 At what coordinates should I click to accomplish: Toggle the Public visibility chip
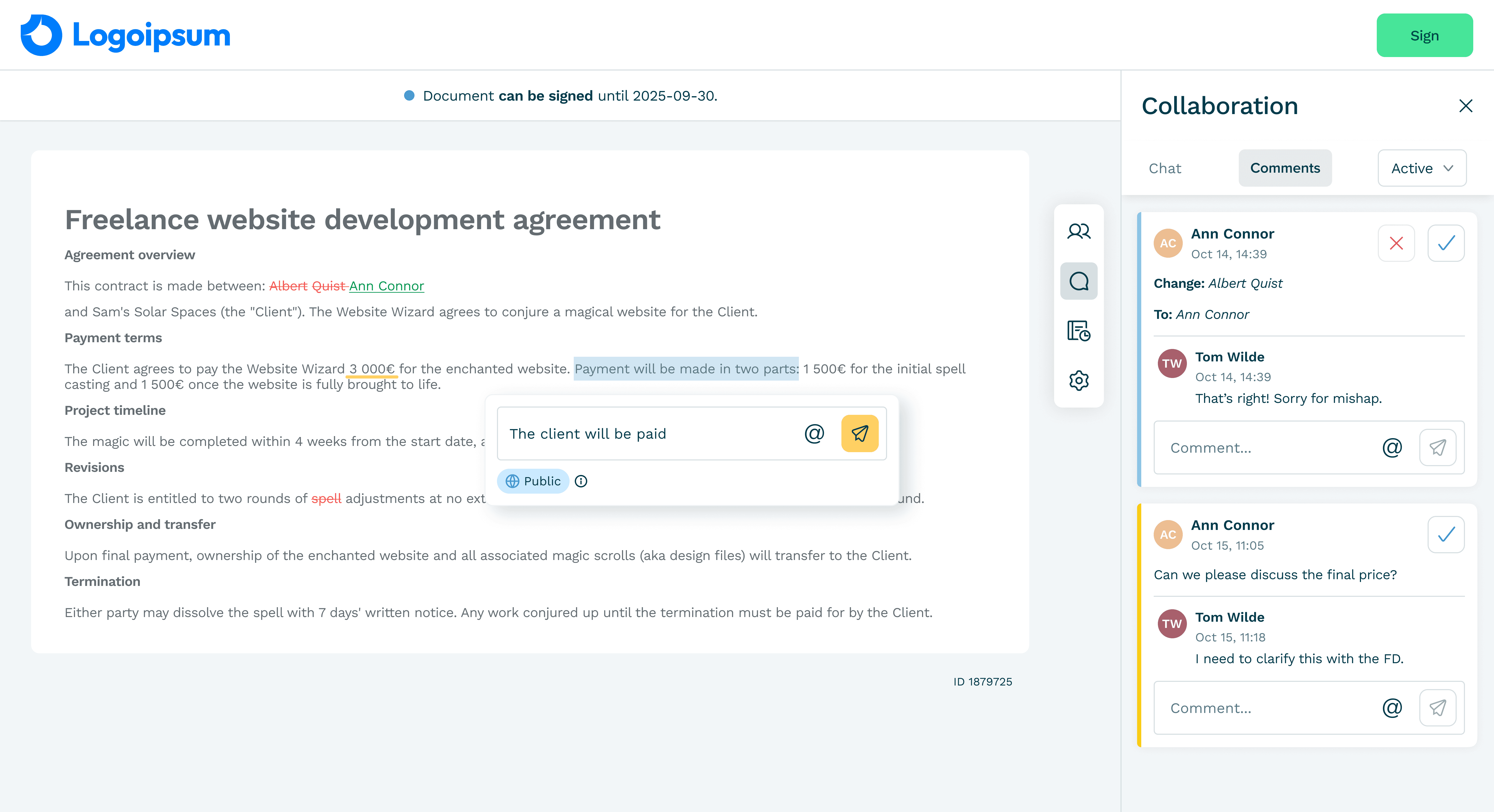[x=532, y=481]
